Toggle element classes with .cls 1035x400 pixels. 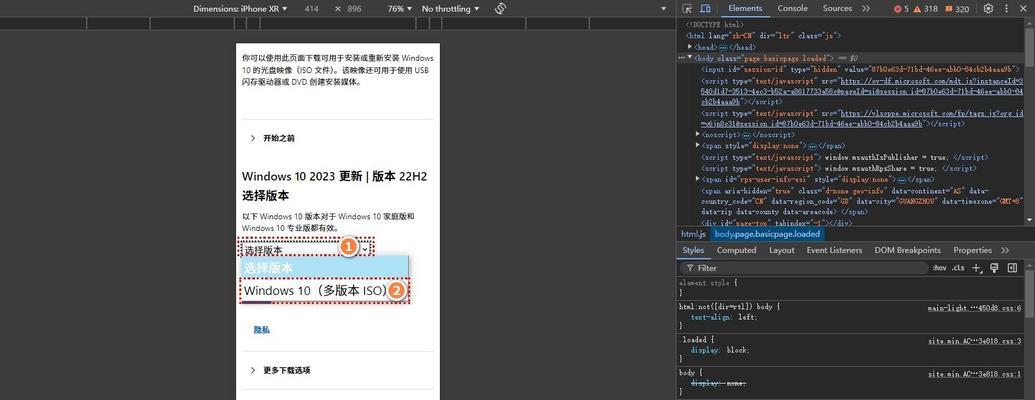click(958, 268)
